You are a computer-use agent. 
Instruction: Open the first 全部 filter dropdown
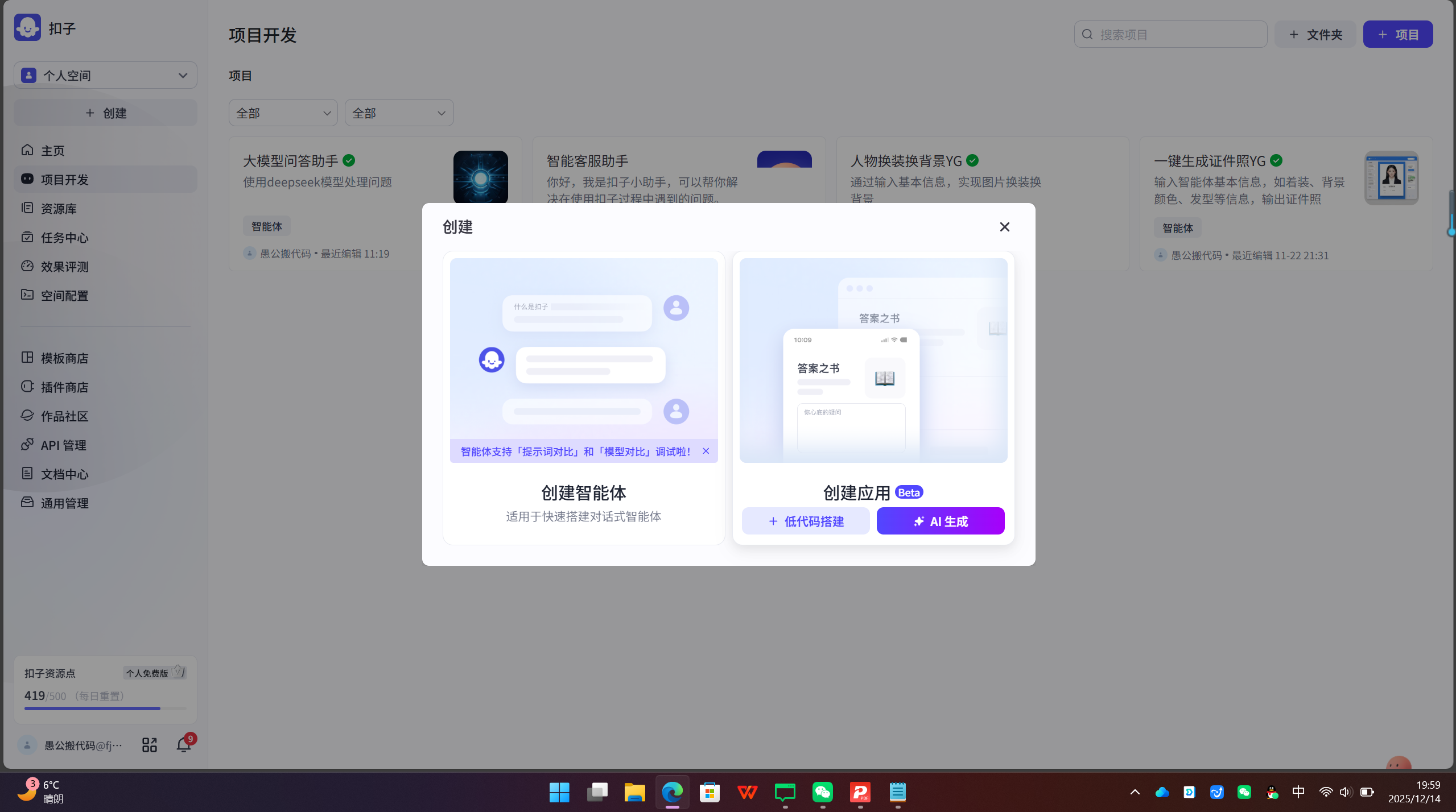pyautogui.click(x=283, y=113)
